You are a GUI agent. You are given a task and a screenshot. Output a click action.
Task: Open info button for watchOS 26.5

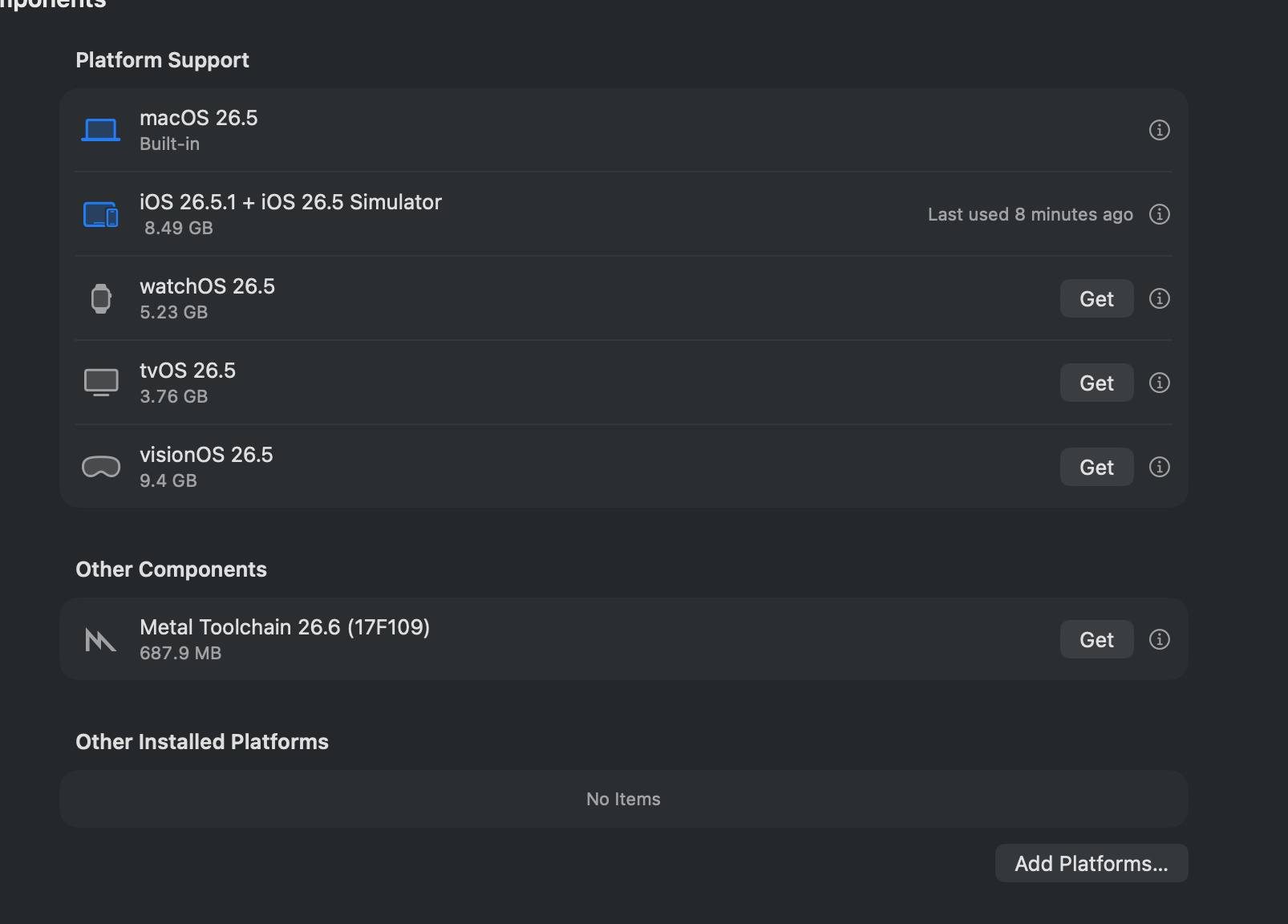point(1160,298)
